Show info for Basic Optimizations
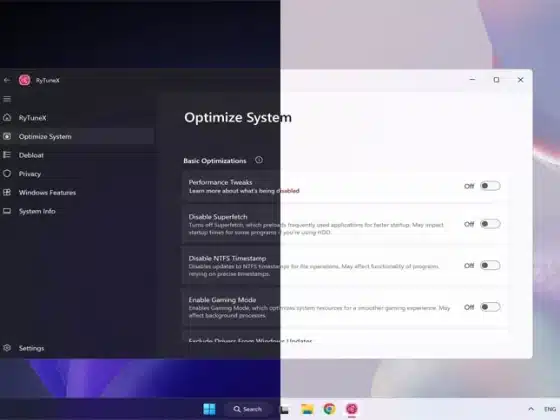 259,160
